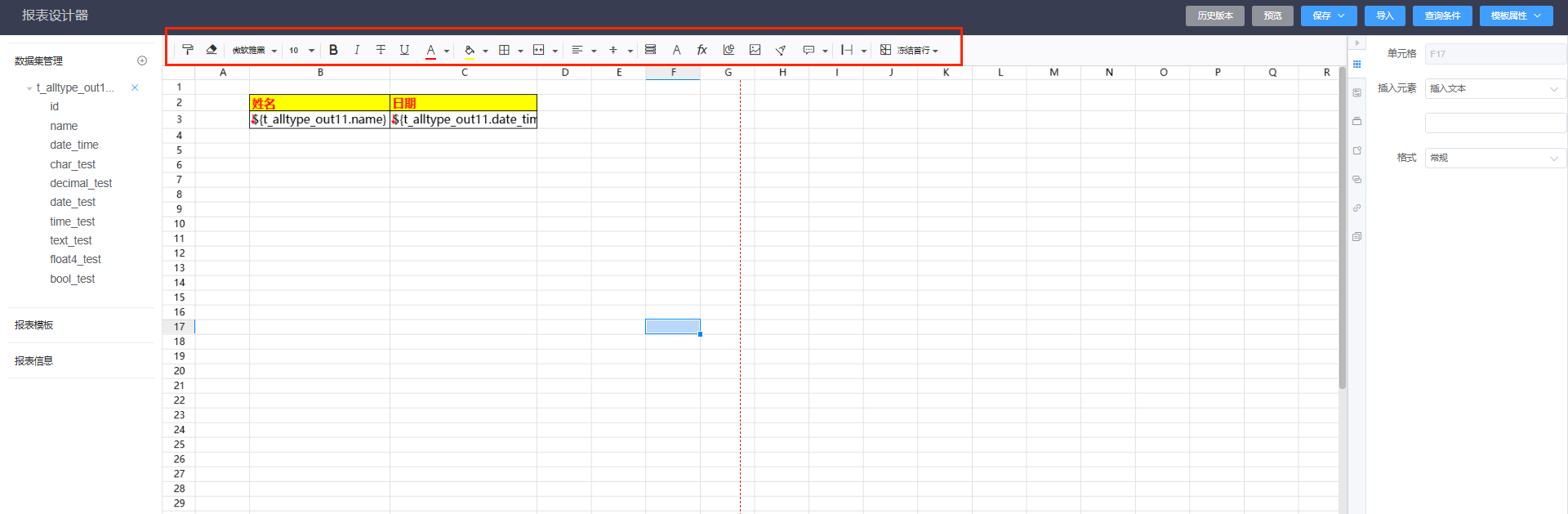
Task: Select the text_test field
Action: pos(71,240)
